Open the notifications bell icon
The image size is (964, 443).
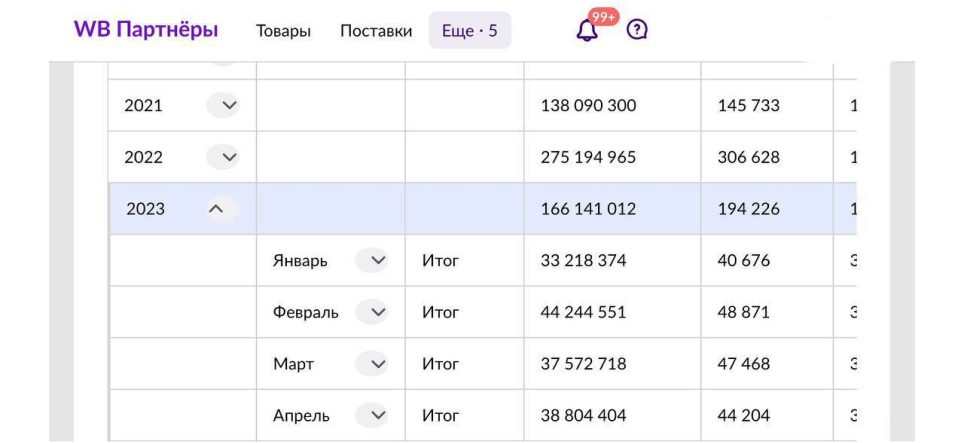[587, 31]
